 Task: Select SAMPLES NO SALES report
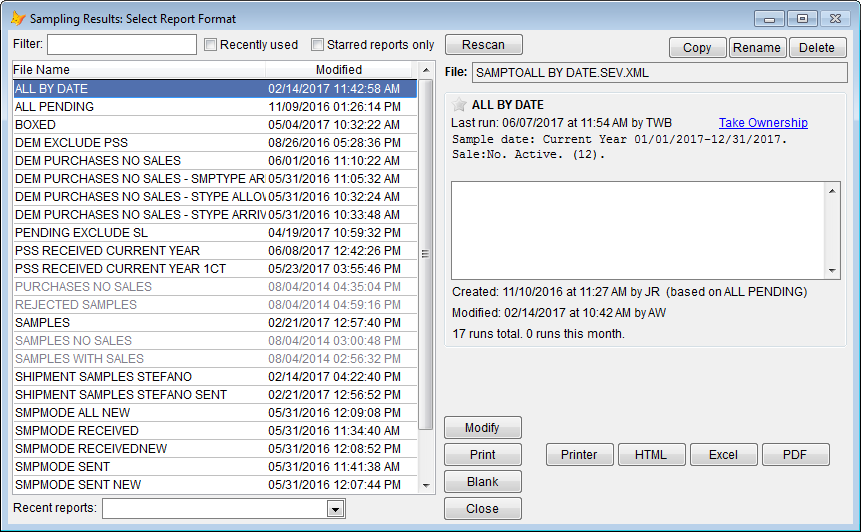pos(215,340)
